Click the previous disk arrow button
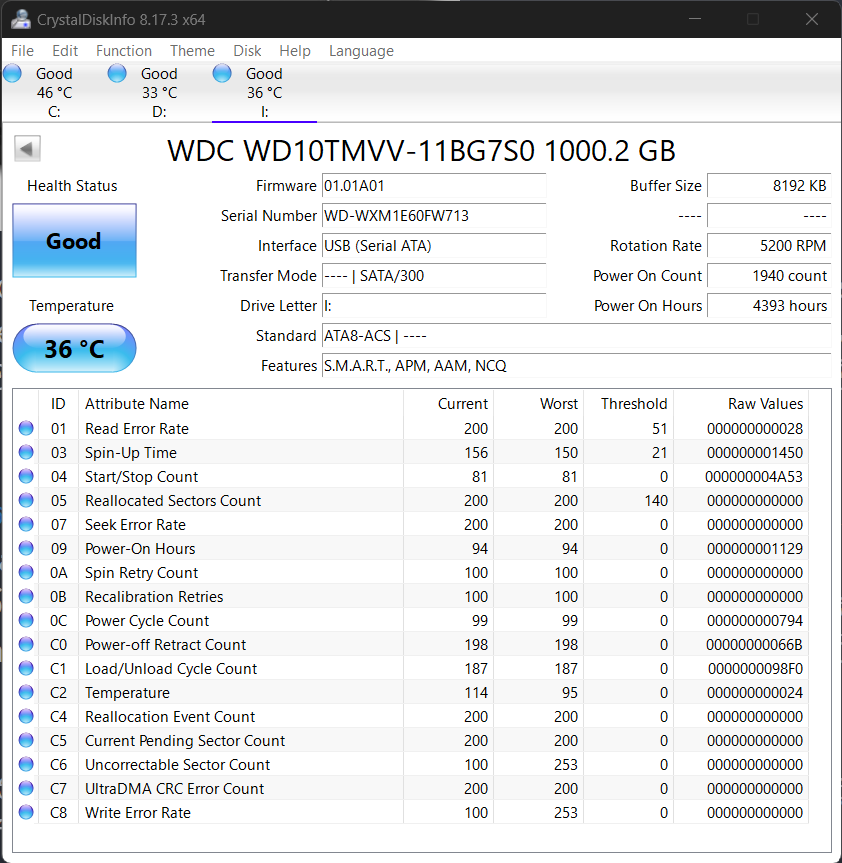Screen dimensions: 842x863 click(27, 149)
